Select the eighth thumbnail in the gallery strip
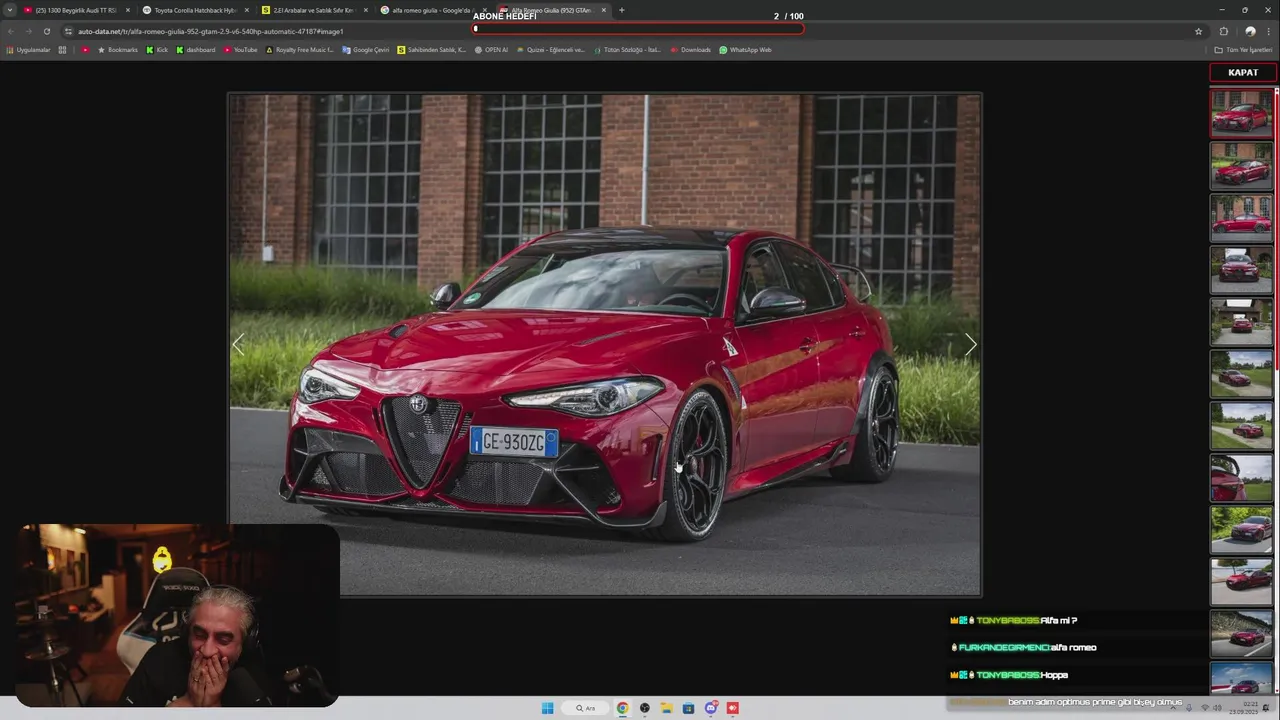 point(1241,478)
